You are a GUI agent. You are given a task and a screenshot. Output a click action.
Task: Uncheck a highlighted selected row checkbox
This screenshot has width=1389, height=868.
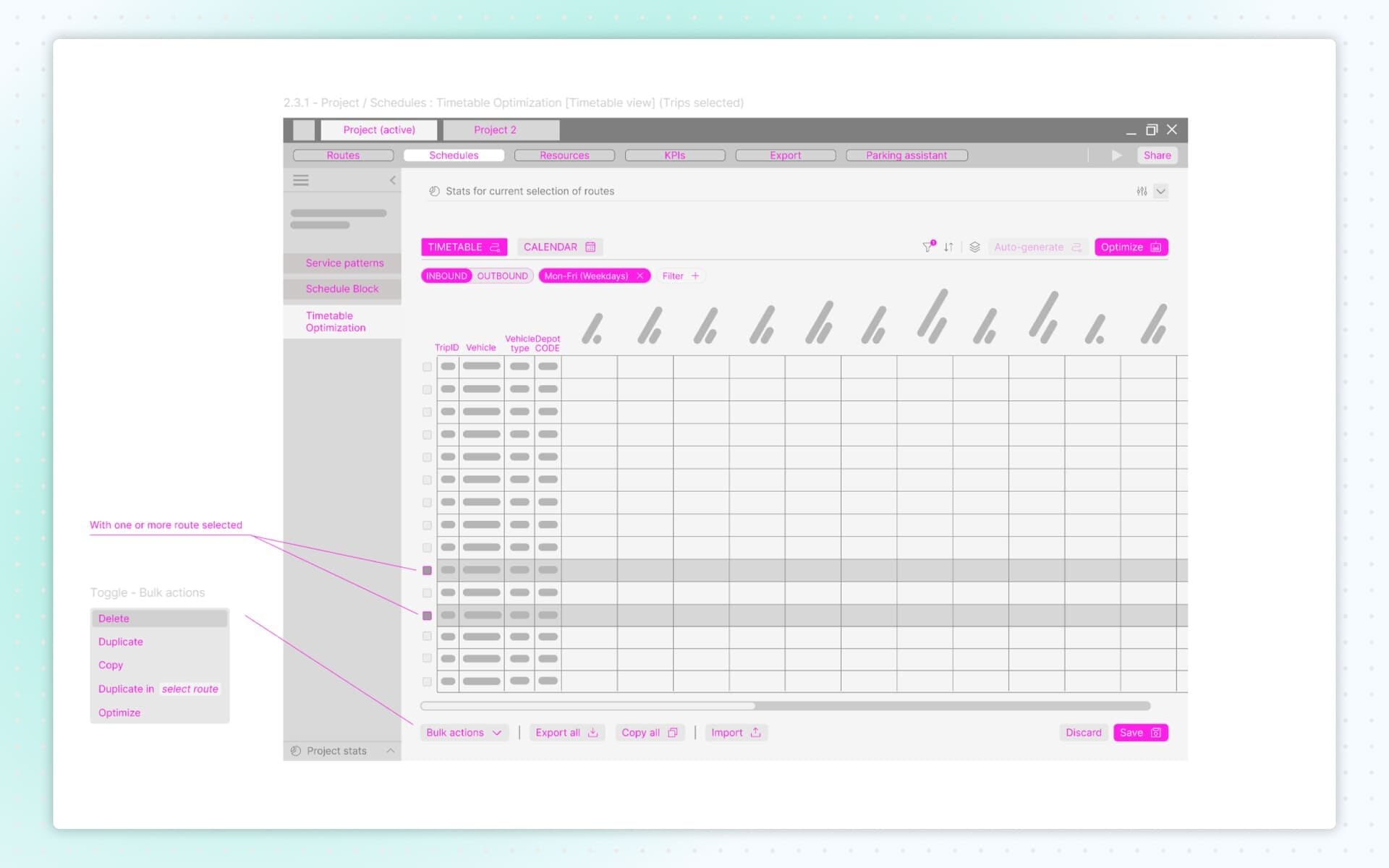coord(427,570)
